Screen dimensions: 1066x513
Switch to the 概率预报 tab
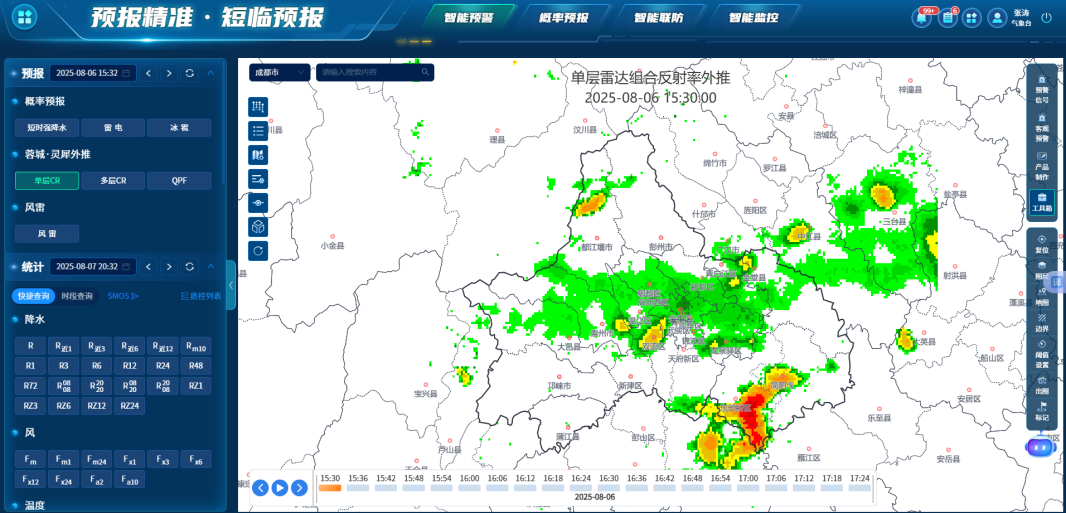pos(564,18)
